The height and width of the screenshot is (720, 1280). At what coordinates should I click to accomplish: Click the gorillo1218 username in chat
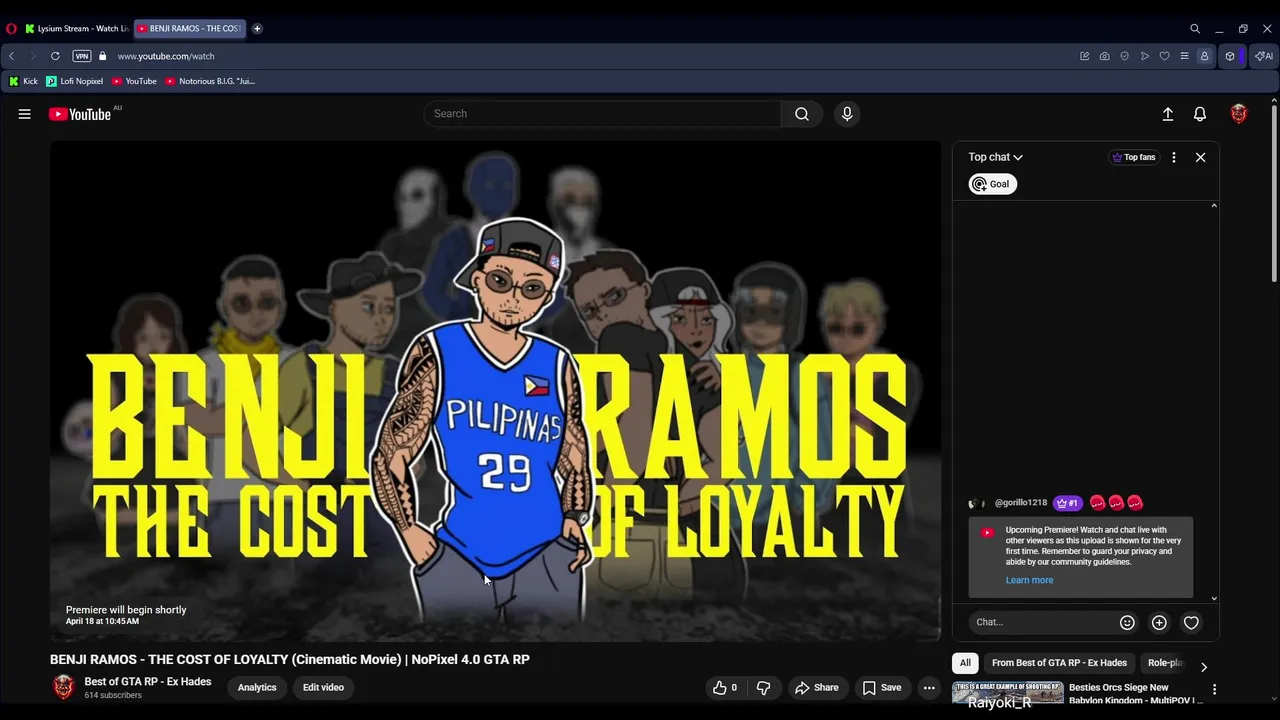pyautogui.click(x=1020, y=503)
